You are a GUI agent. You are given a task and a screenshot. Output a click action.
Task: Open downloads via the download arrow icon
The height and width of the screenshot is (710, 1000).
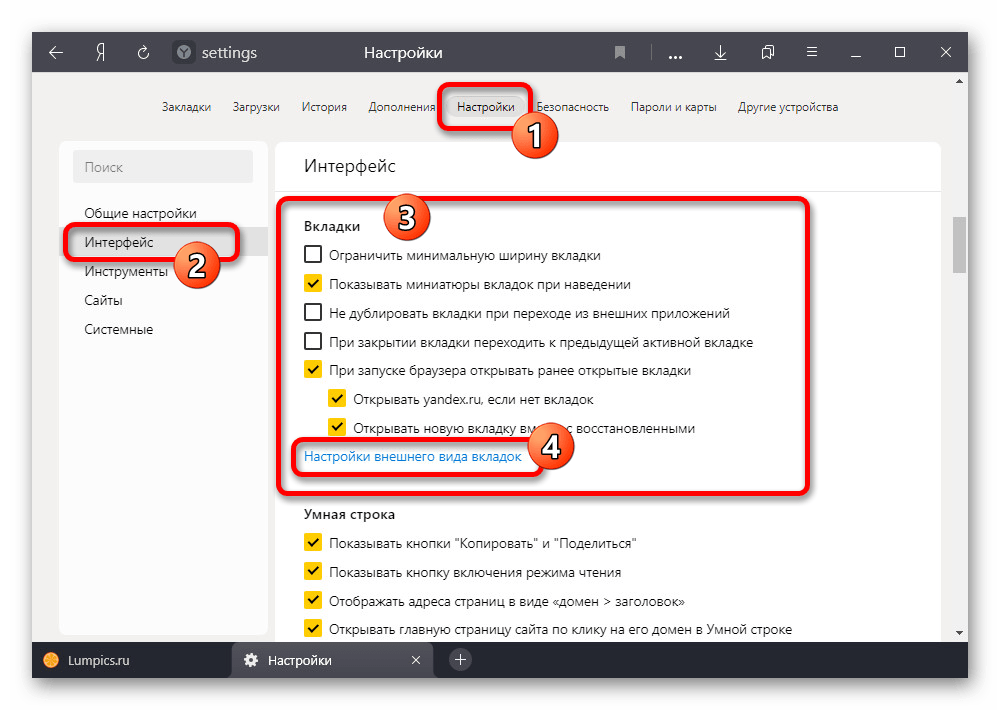720,53
